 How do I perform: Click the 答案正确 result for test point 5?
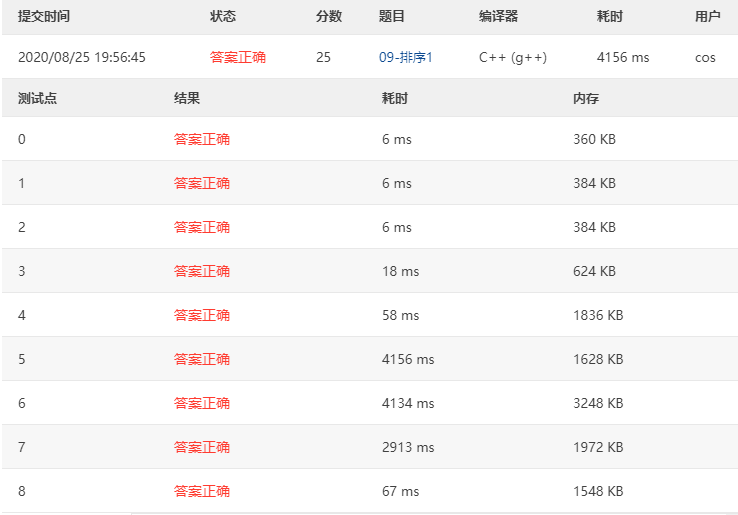tap(201, 359)
